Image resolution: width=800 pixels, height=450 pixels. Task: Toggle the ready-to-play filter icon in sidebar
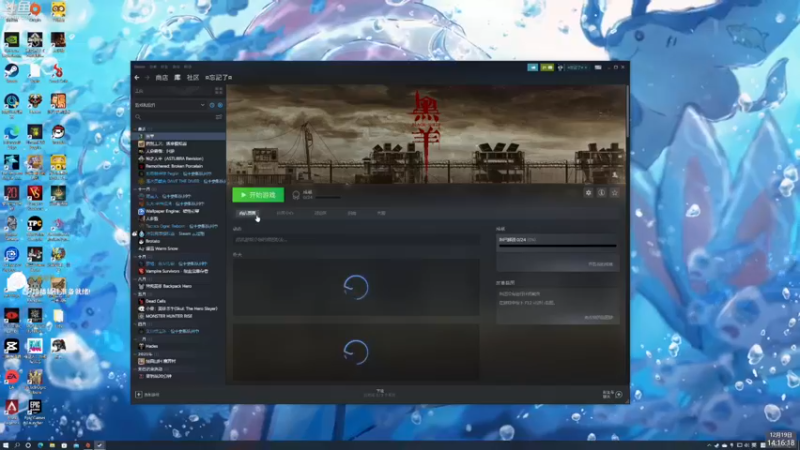pyautogui.click(x=220, y=105)
